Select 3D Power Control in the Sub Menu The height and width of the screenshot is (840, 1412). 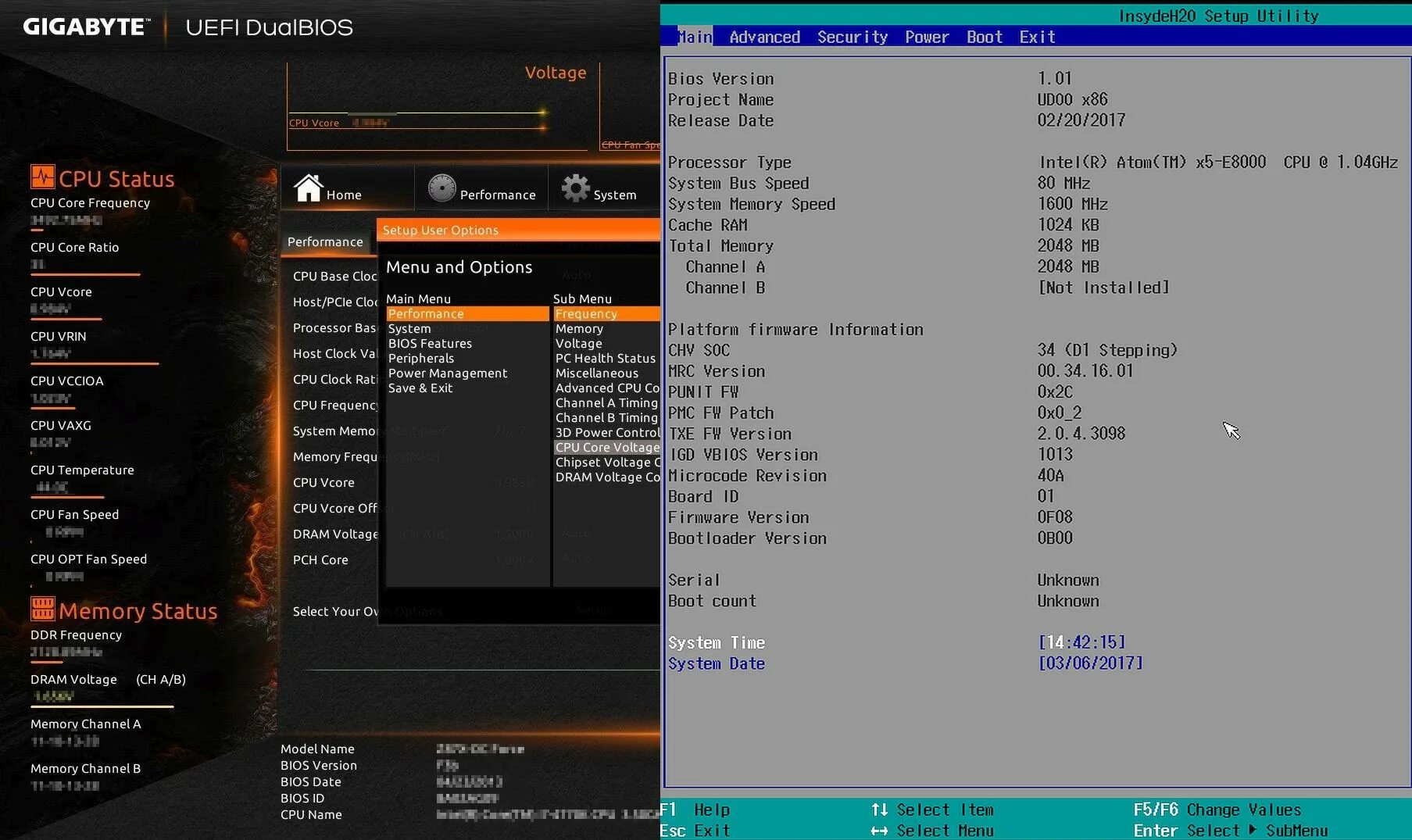pyautogui.click(x=607, y=432)
